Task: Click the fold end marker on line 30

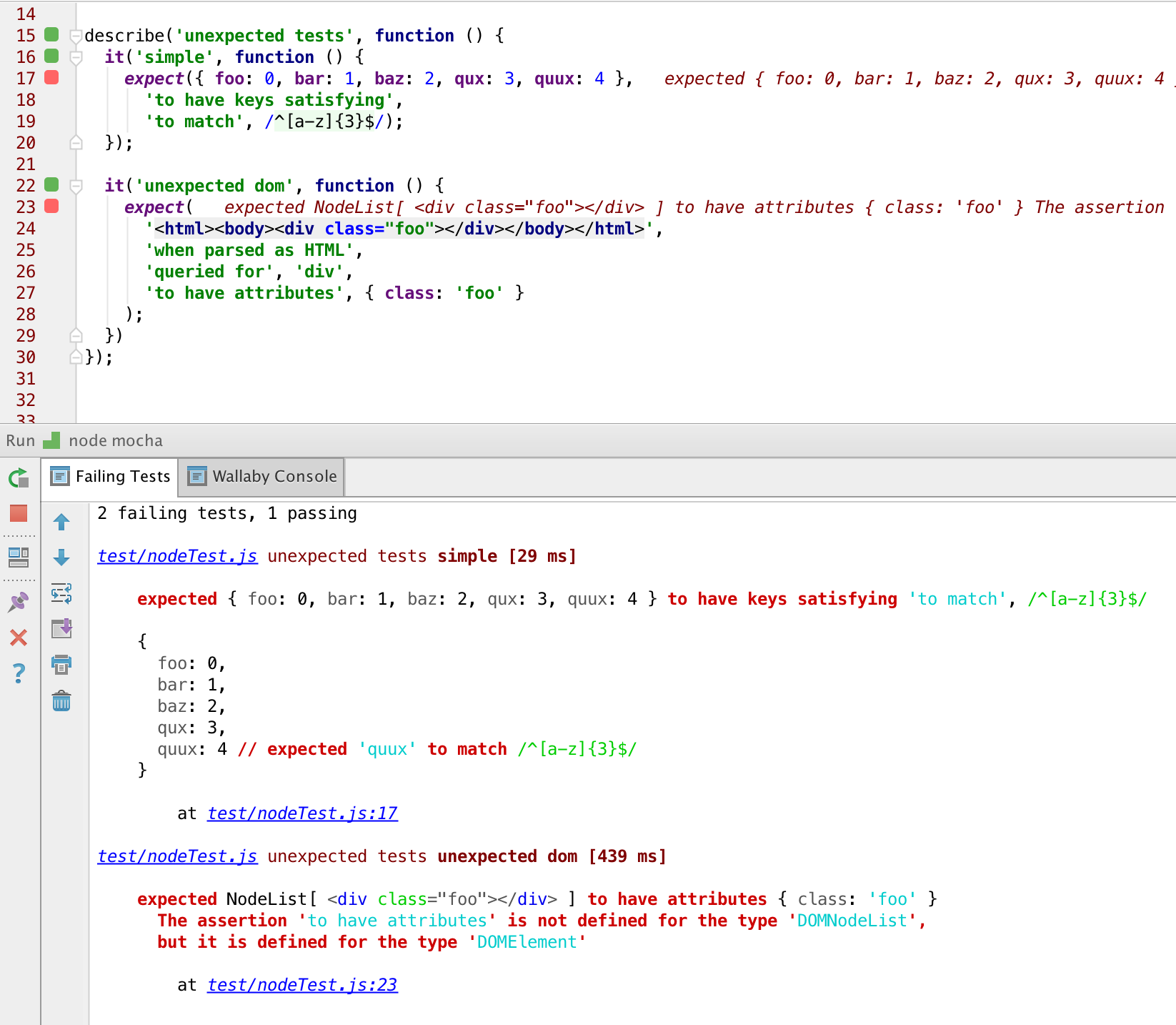Action: pyautogui.click(x=76, y=357)
